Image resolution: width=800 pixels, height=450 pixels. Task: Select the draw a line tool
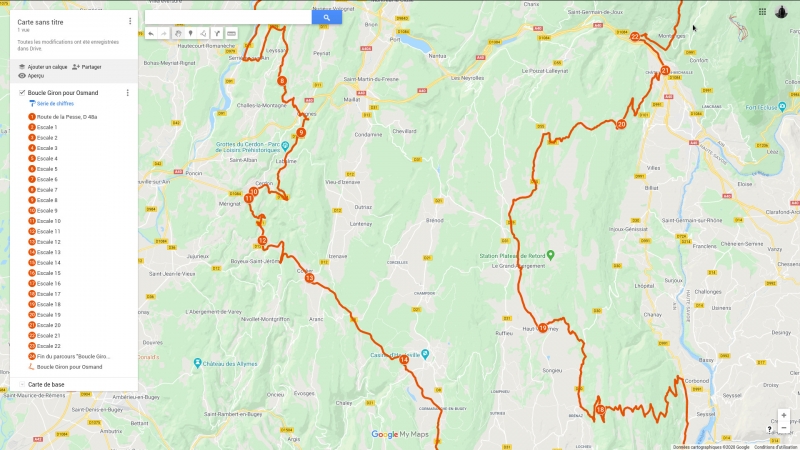tap(204, 34)
